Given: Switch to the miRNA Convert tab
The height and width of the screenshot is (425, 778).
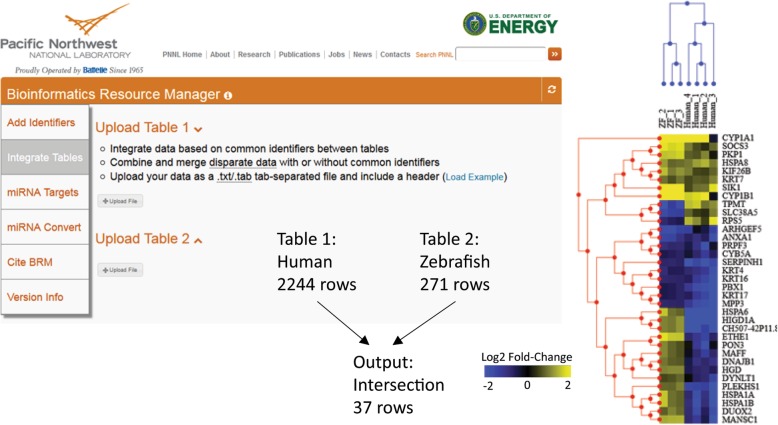Looking at the screenshot, I should pos(45,227).
